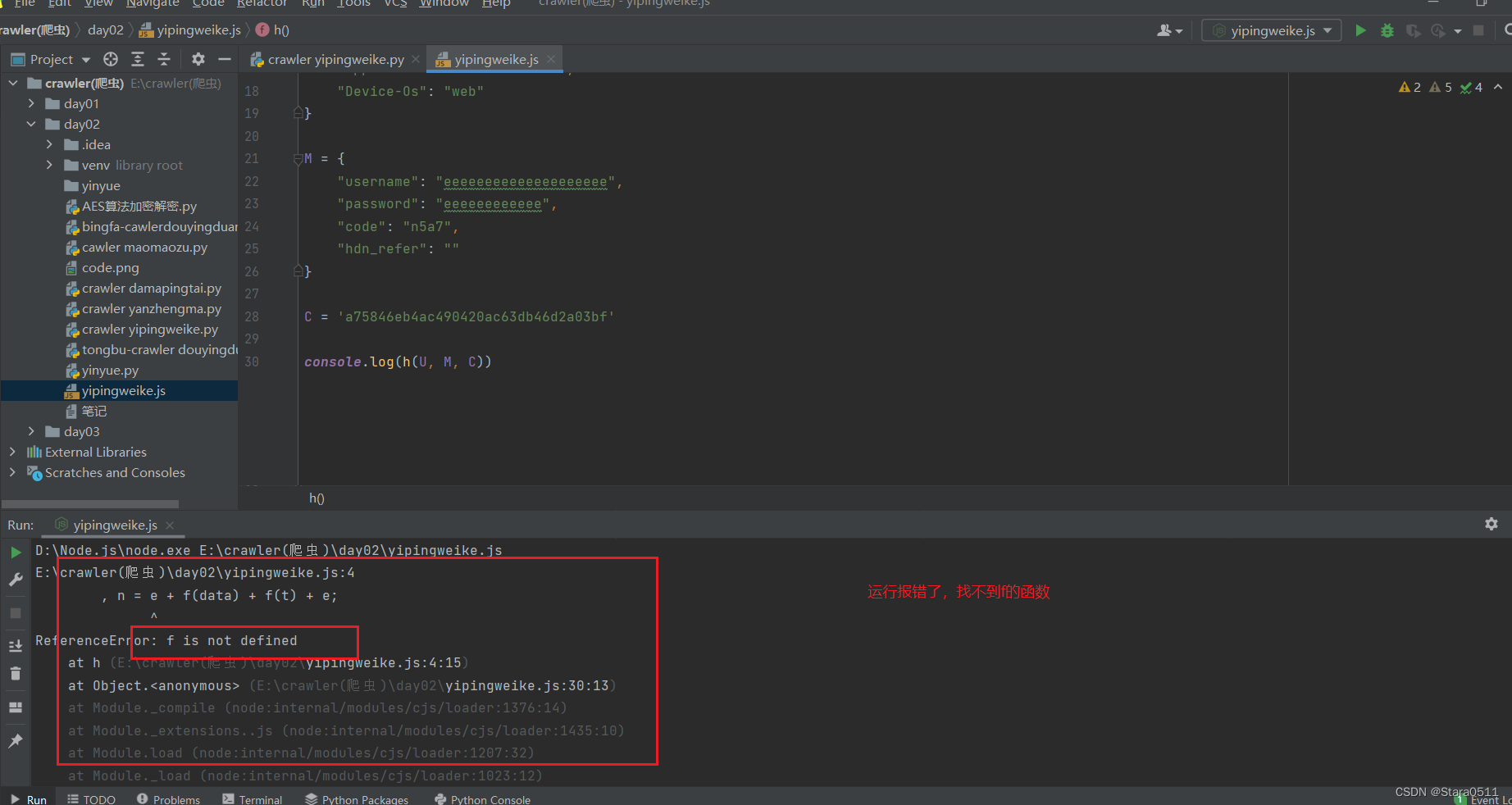
Task: Select the yipingweike.js editor tab
Action: point(495,59)
